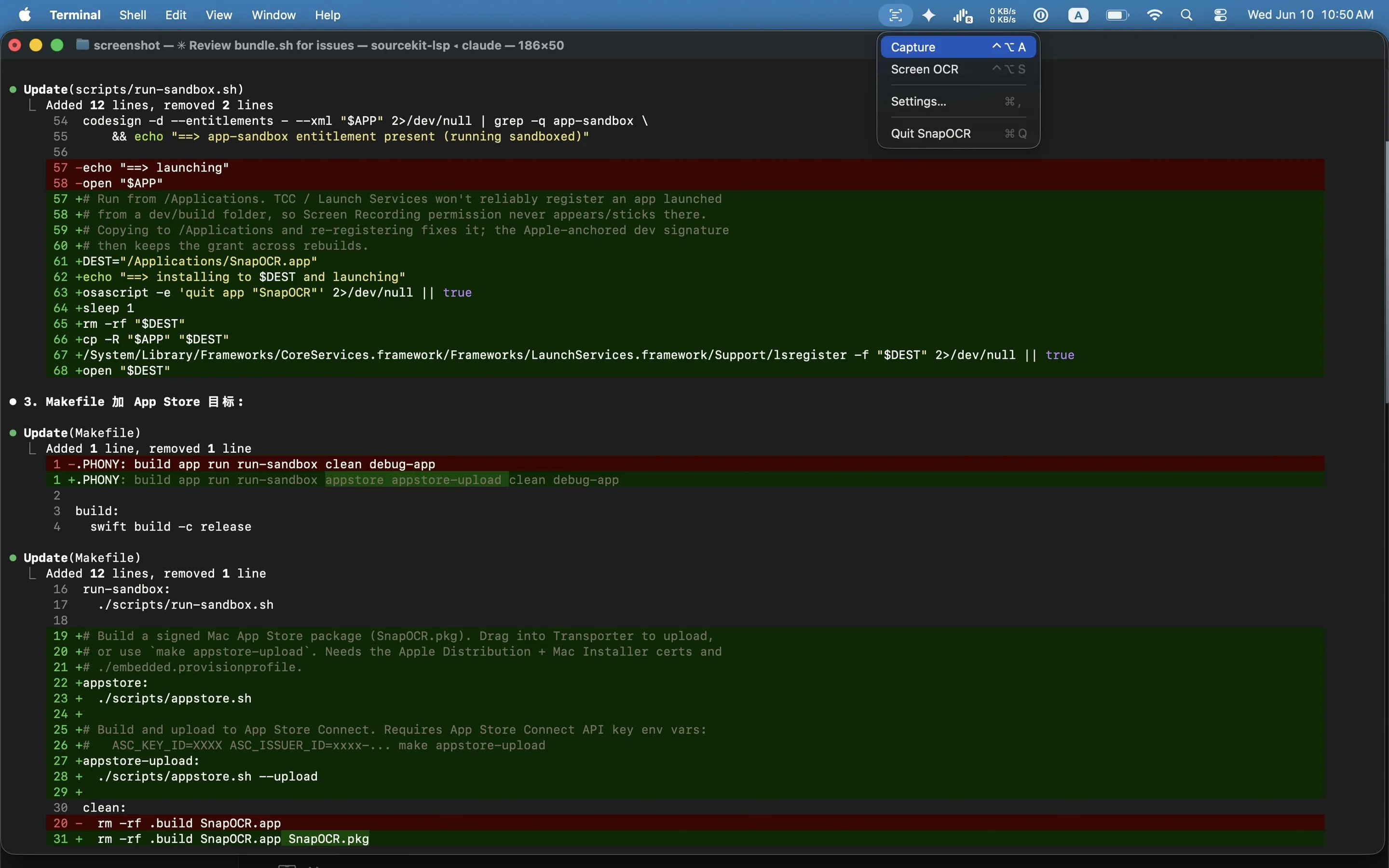This screenshot has width=1389, height=868.
Task: Open the Shell menu
Action: click(133, 15)
